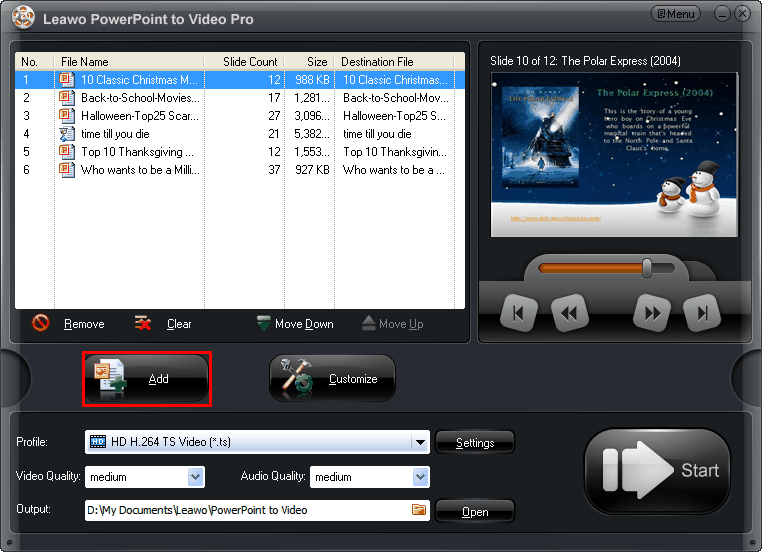Click file icon of time till you die
Screen dimensions: 762x552
pyautogui.click(x=67, y=134)
